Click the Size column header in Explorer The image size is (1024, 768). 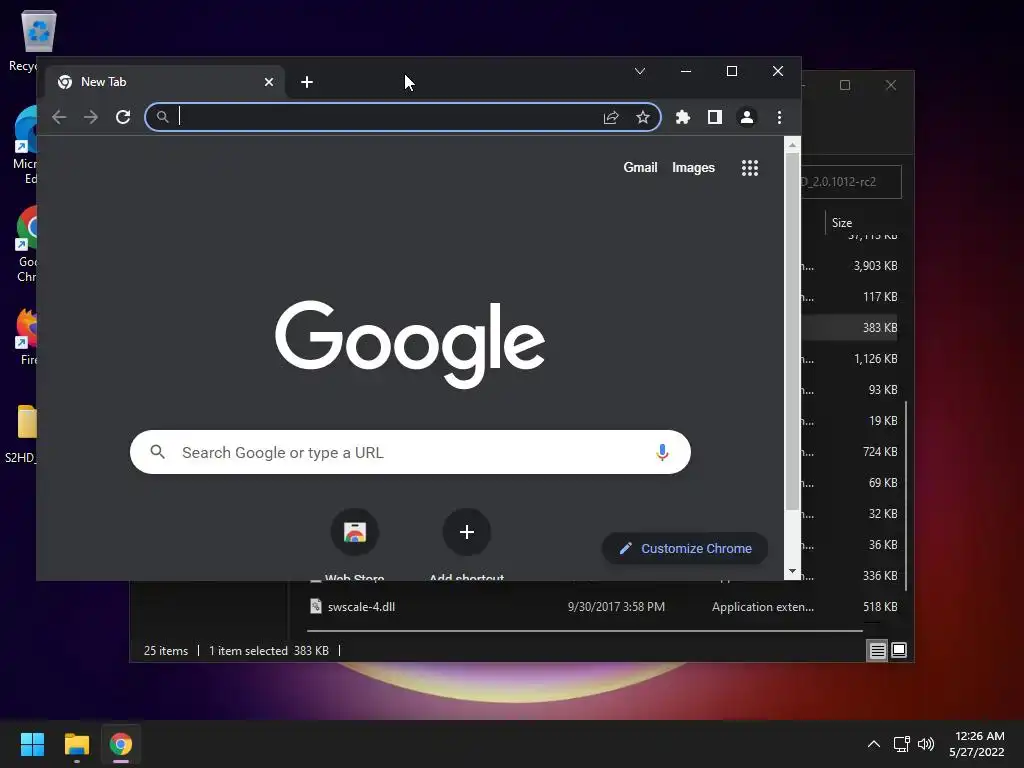pyautogui.click(x=842, y=223)
